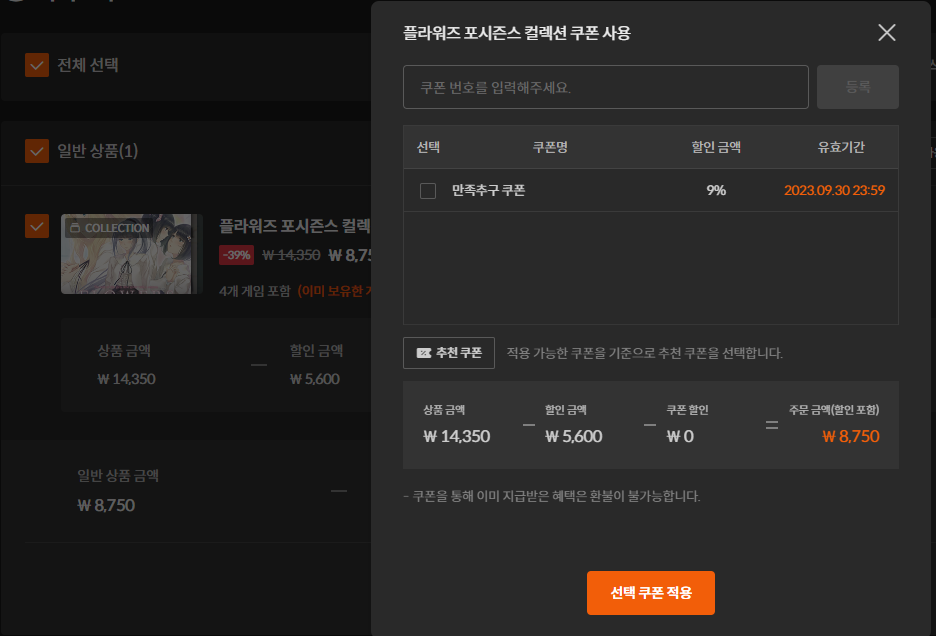The width and height of the screenshot is (936, 636).
Task: Click the red -39% discount badge
Action: coord(236,255)
